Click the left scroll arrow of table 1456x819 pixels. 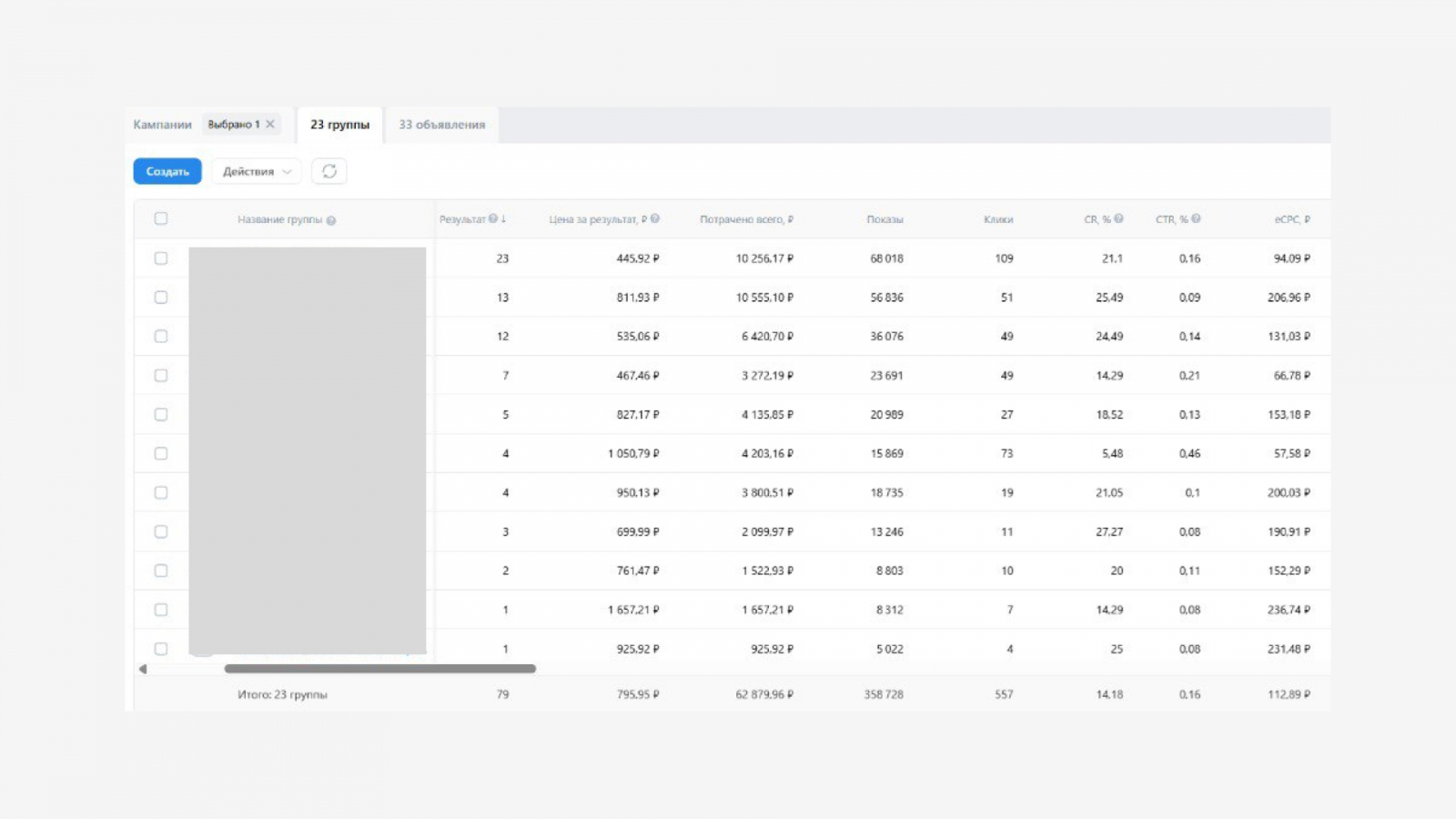point(143,669)
